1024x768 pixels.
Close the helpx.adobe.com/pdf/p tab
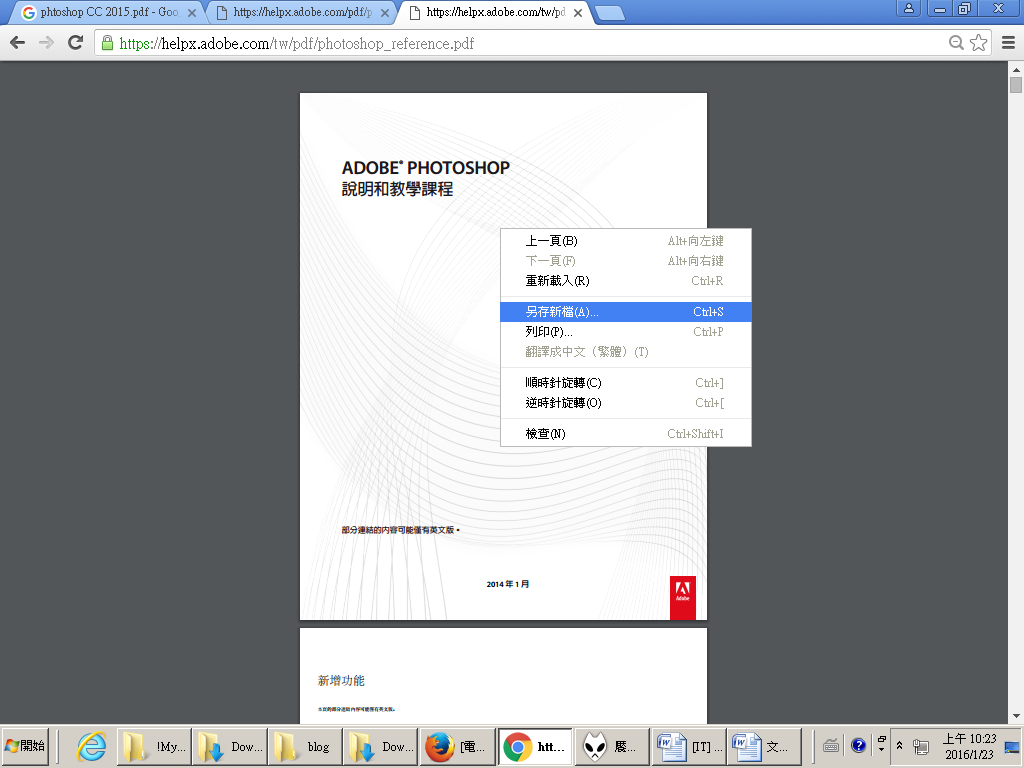click(385, 13)
